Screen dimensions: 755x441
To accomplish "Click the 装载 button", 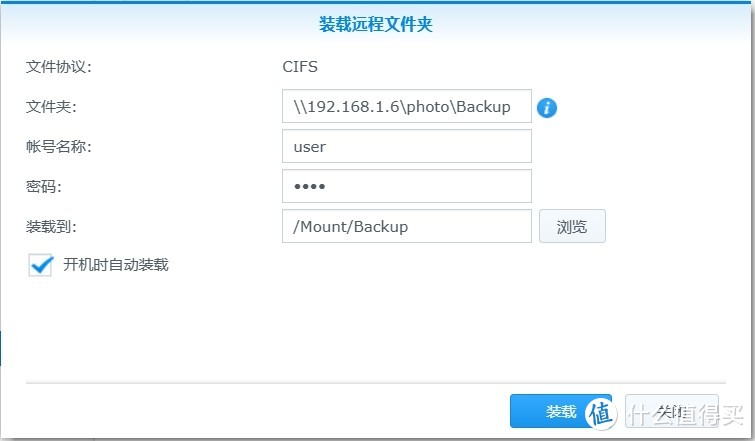I will [x=560, y=411].
